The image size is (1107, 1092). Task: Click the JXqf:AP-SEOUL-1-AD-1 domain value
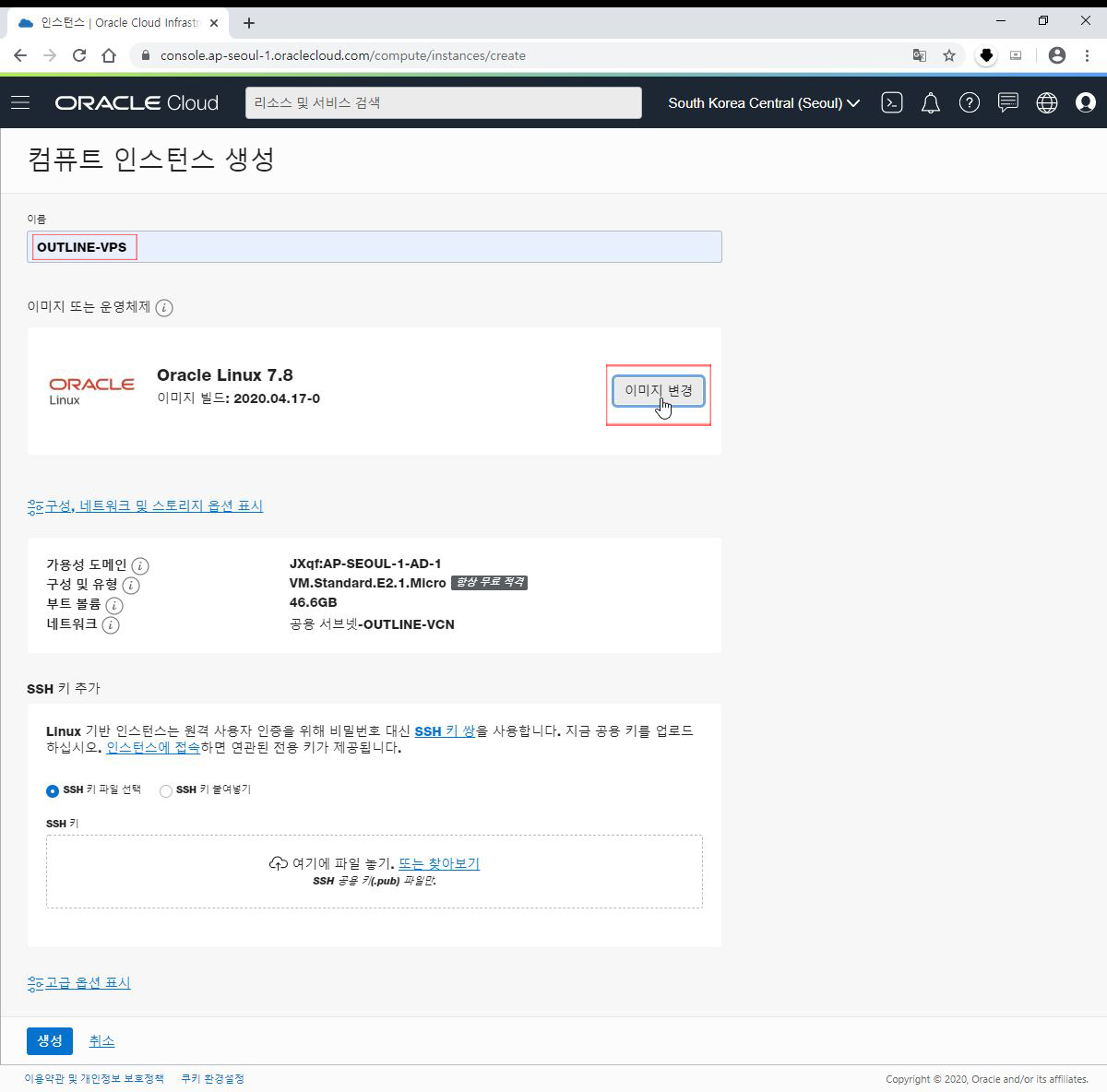tap(365, 564)
